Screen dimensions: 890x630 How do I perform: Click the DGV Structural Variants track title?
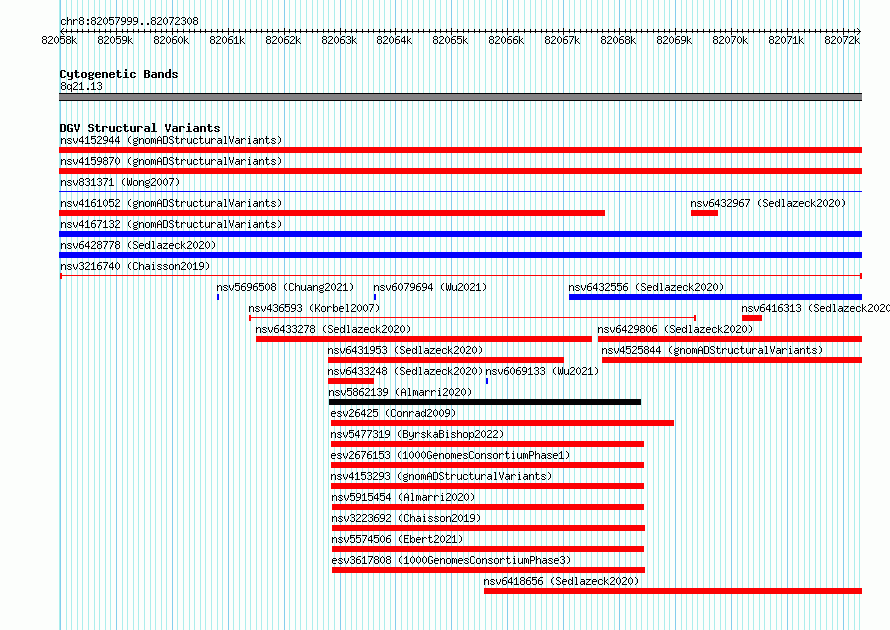[140, 128]
